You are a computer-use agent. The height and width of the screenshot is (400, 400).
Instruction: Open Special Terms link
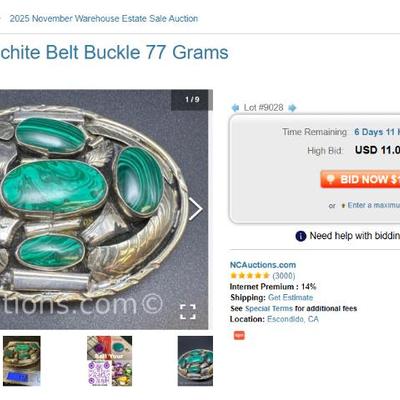[x=269, y=308]
